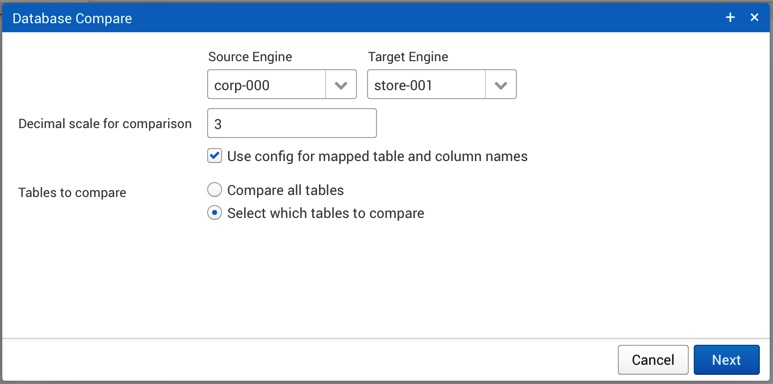Click the Target Engine label
This screenshot has width=773, height=384.
pyautogui.click(x=408, y=57)
